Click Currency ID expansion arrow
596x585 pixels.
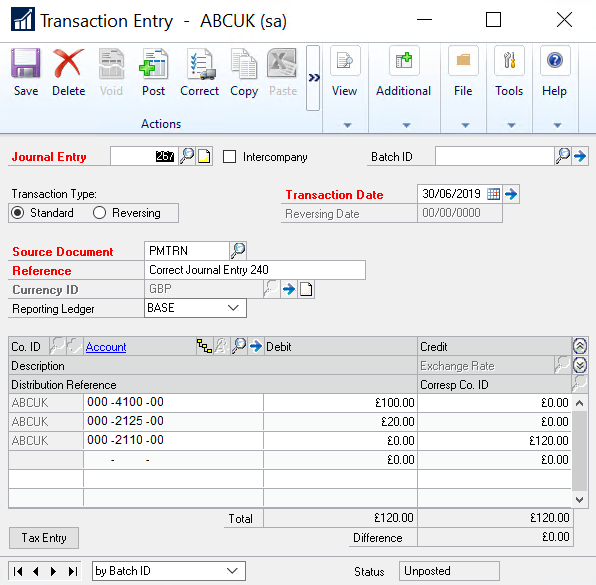pos(289,289)
